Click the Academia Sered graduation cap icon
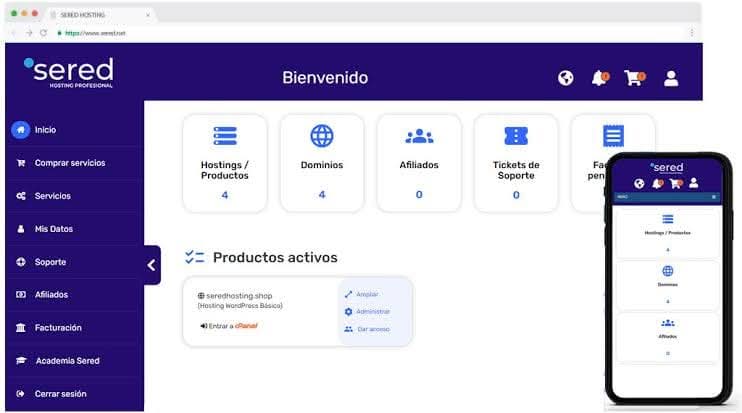This screenshot has height=413, width=742. [21, 360]
